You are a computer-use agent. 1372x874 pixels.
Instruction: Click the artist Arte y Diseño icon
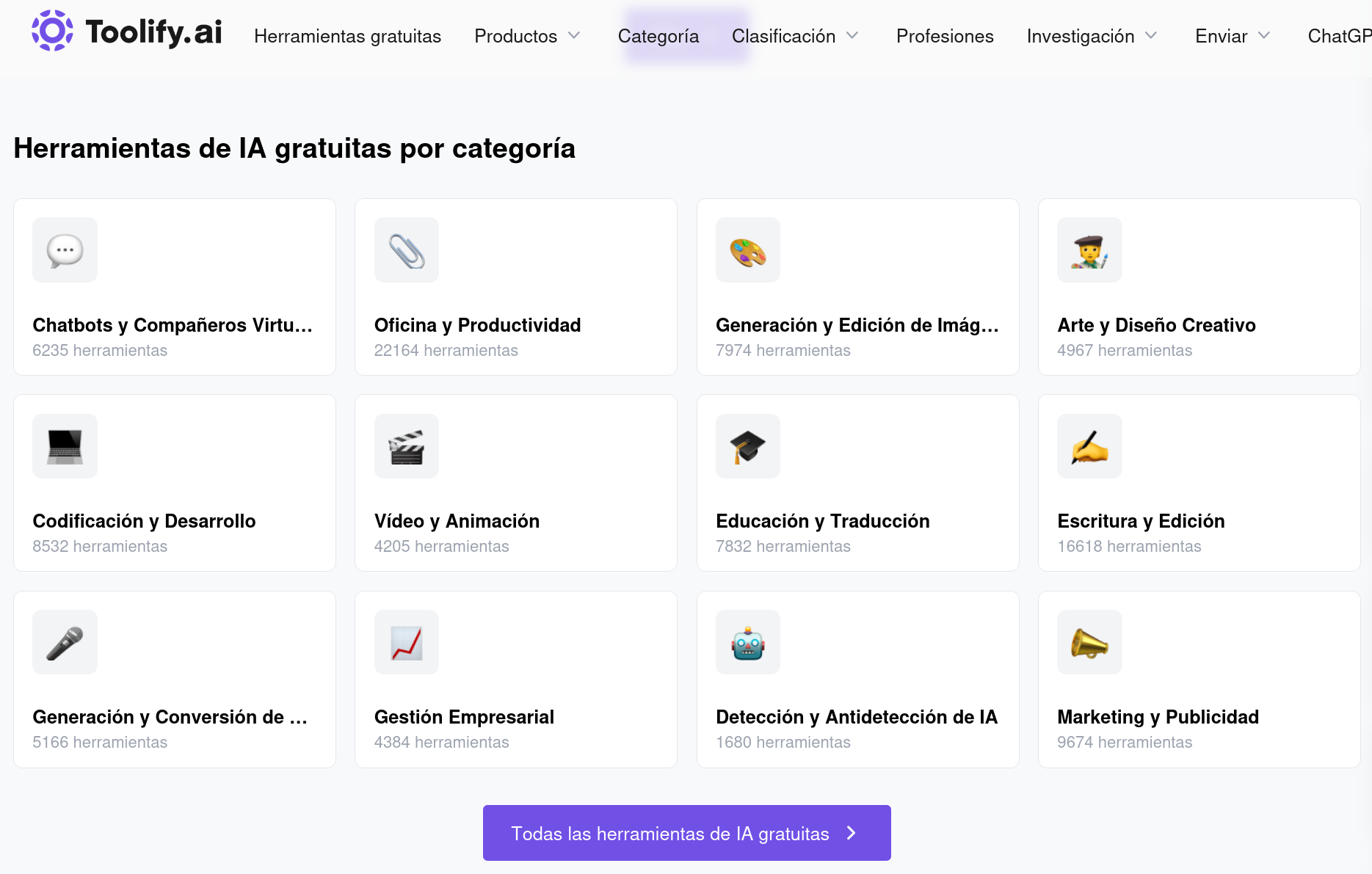(1089, 250)
